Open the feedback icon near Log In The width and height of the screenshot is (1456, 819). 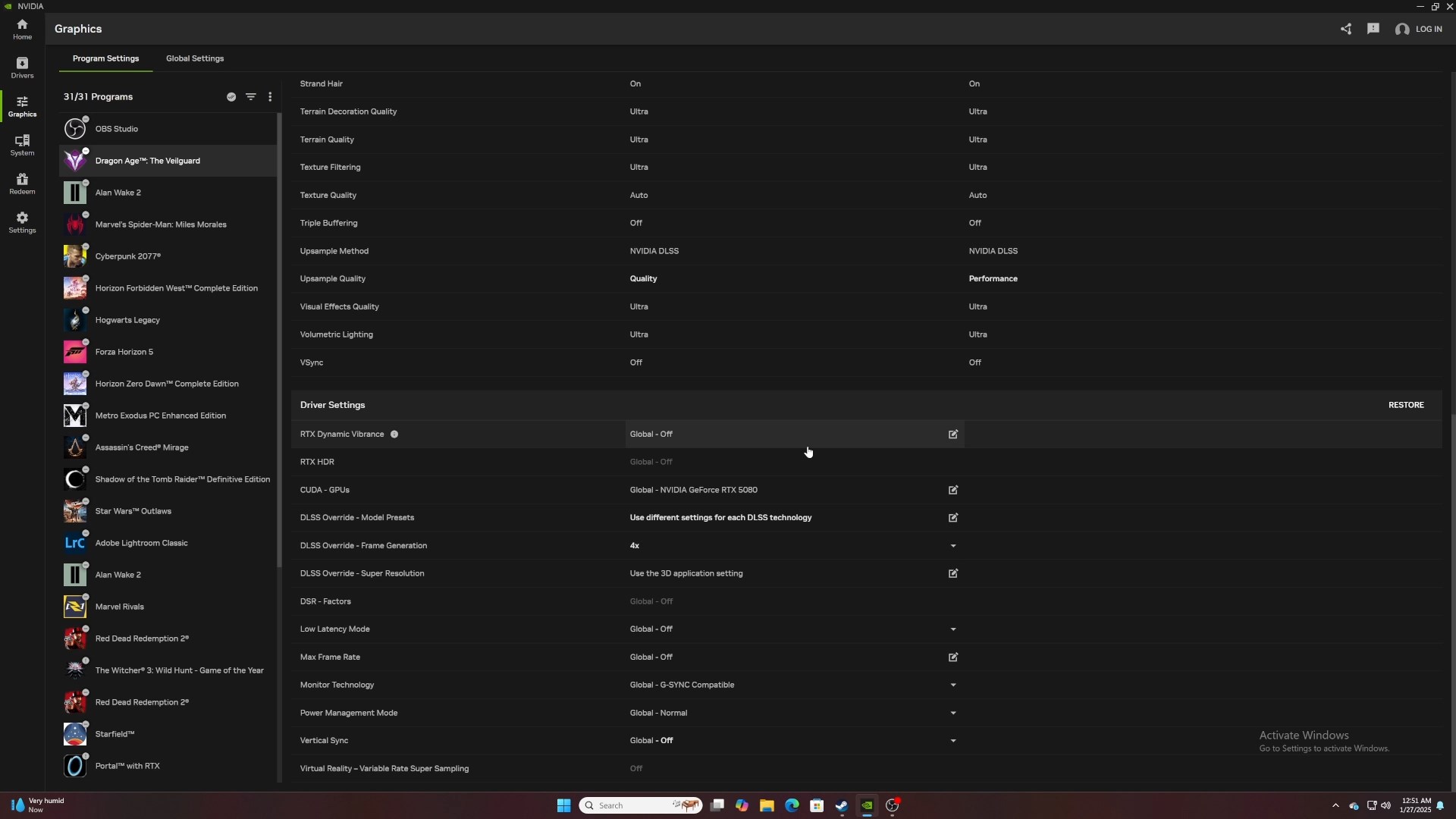(1373, 29)
